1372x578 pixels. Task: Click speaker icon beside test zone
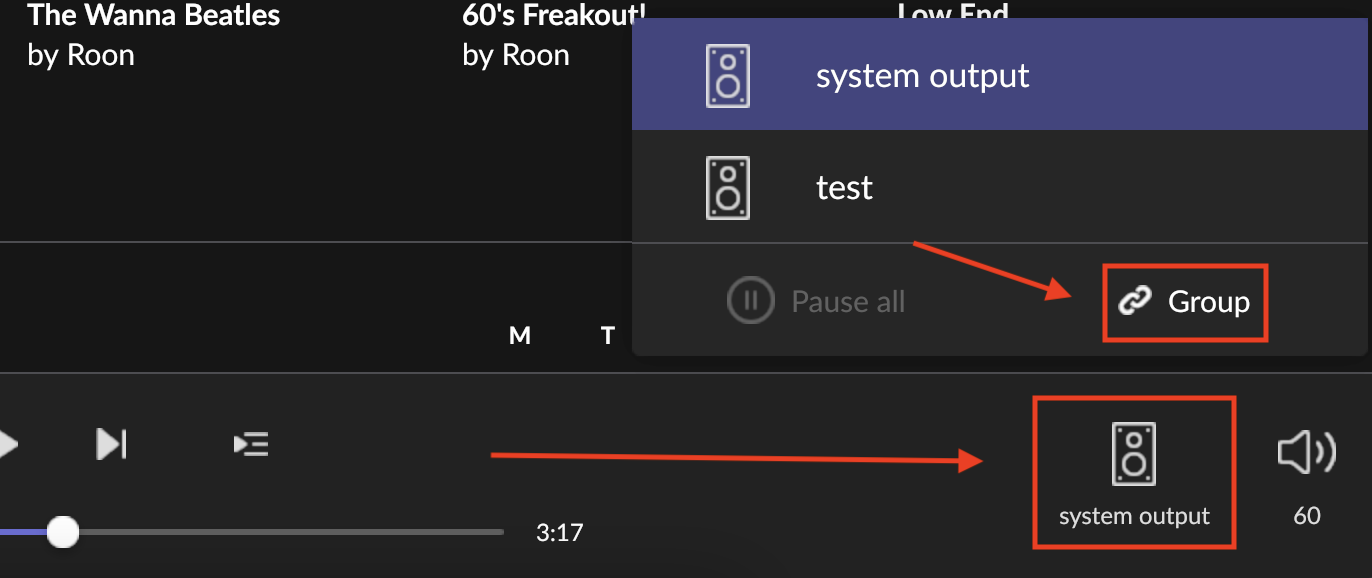728,188
